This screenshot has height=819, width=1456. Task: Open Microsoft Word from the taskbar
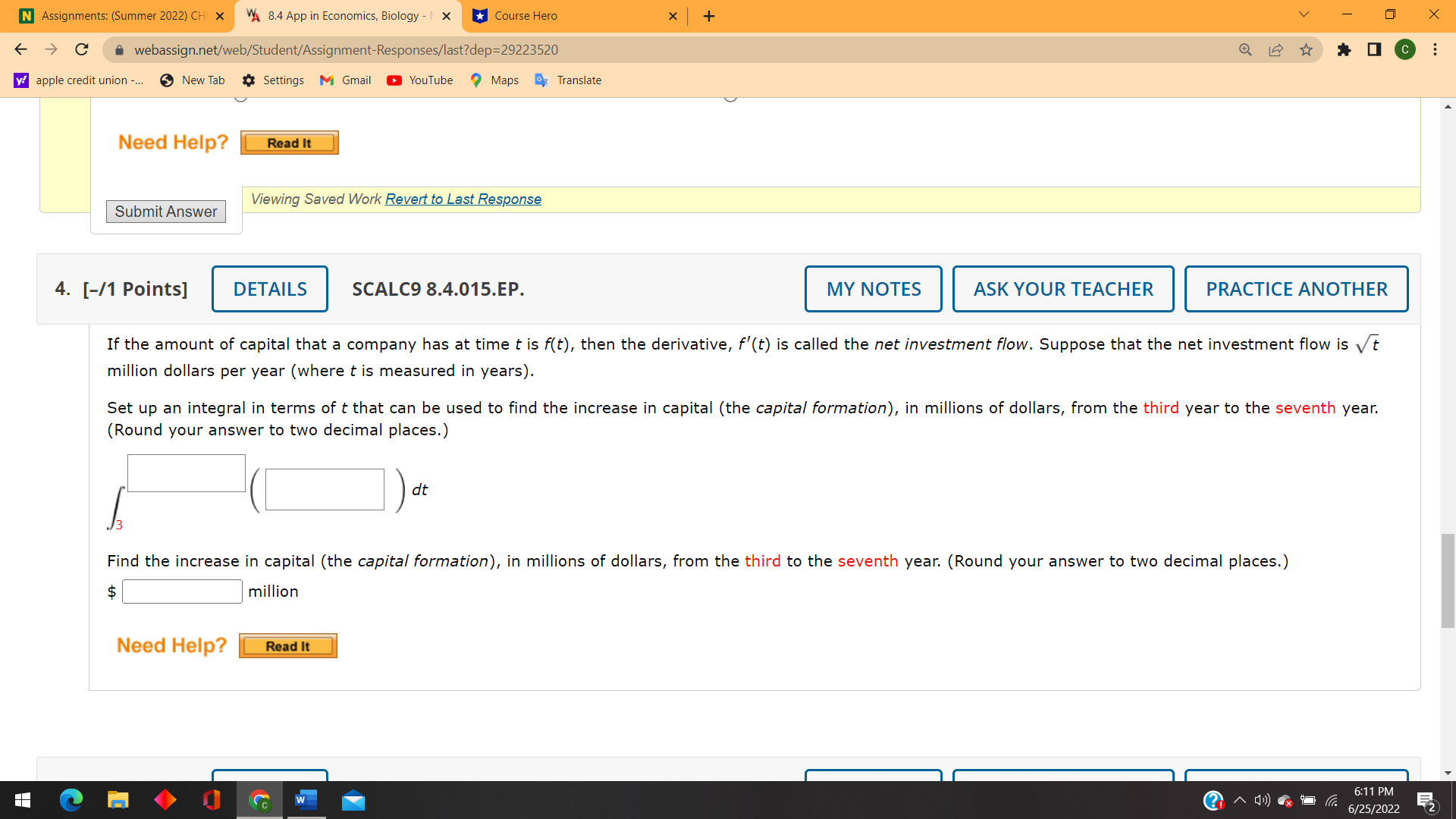coord(306,800)
